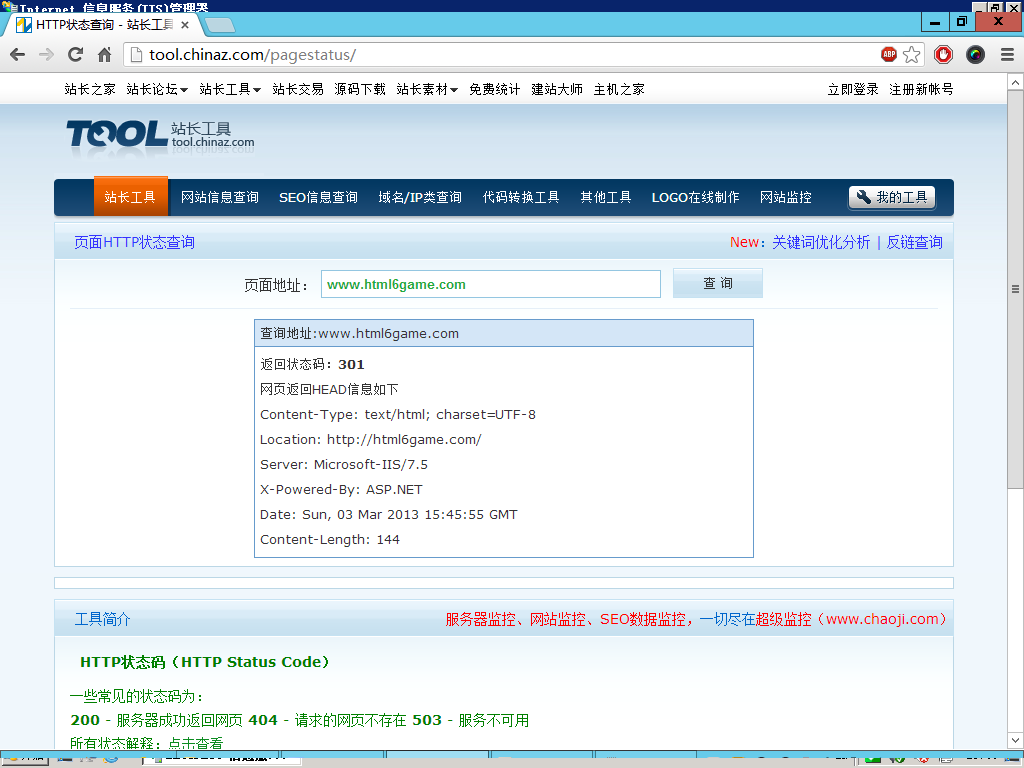Image resolution: width=1024 pixels, height=768 pixels.
Task: Select the 域名/IP类查询 navigation tab
Action: (x=420, y=197)
